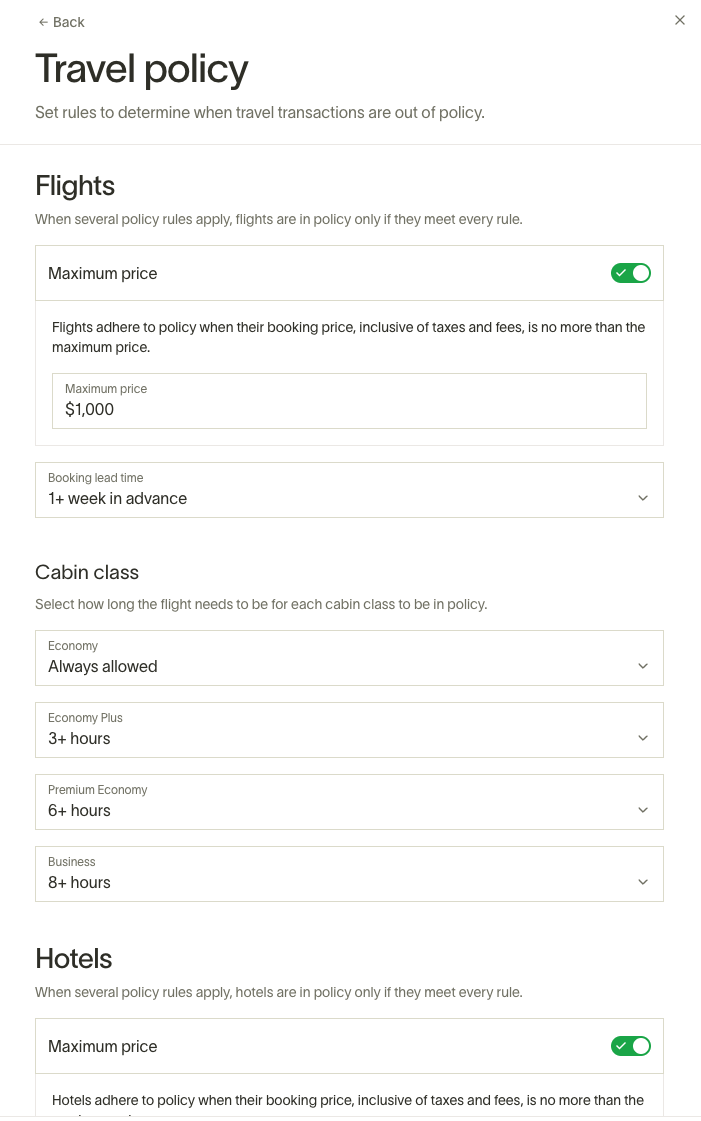Screen dimensions: 701x1121
Task: Turn off the Hotels maximum price toggle
Action: 631,1046
